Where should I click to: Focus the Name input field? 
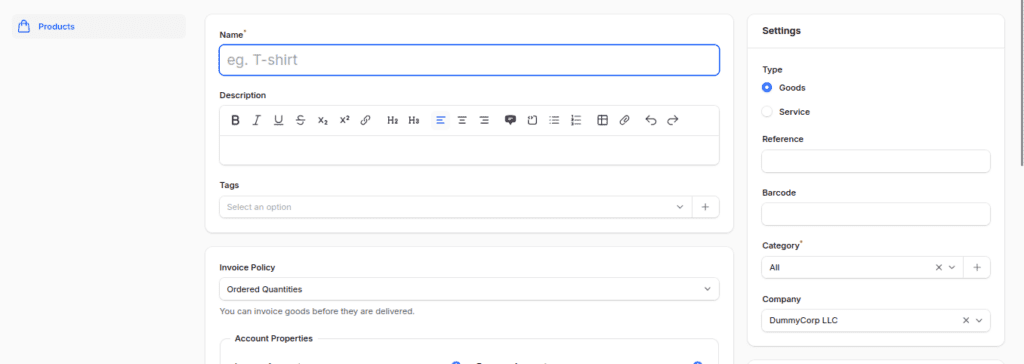469,60
